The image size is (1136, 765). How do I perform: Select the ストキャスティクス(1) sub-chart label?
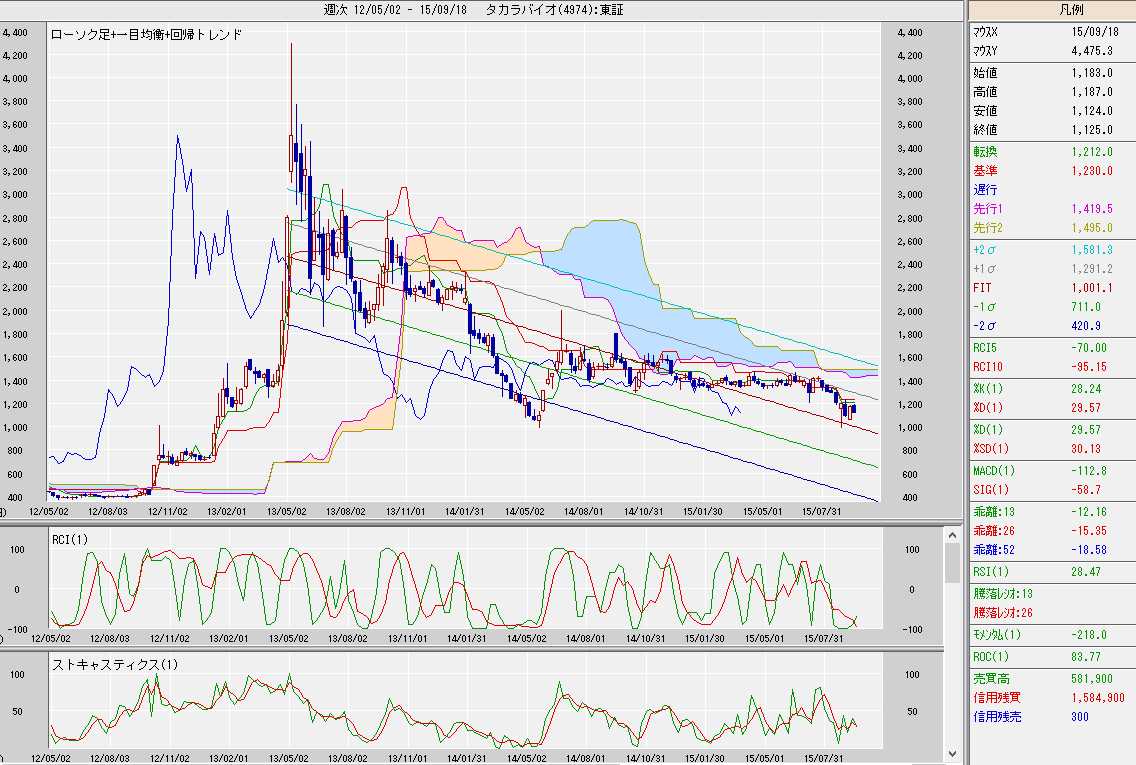pos(115,665)
